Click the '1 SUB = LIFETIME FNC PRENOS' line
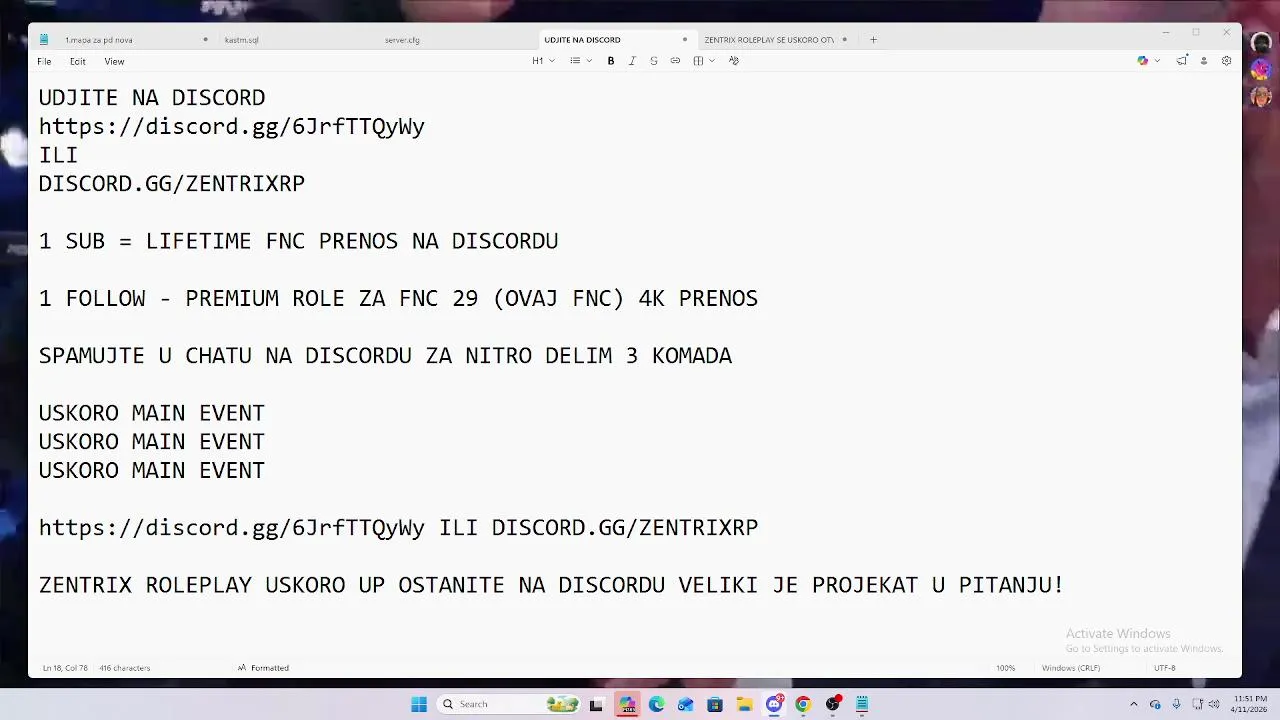Screen dimensions: 1280x720 298,241
